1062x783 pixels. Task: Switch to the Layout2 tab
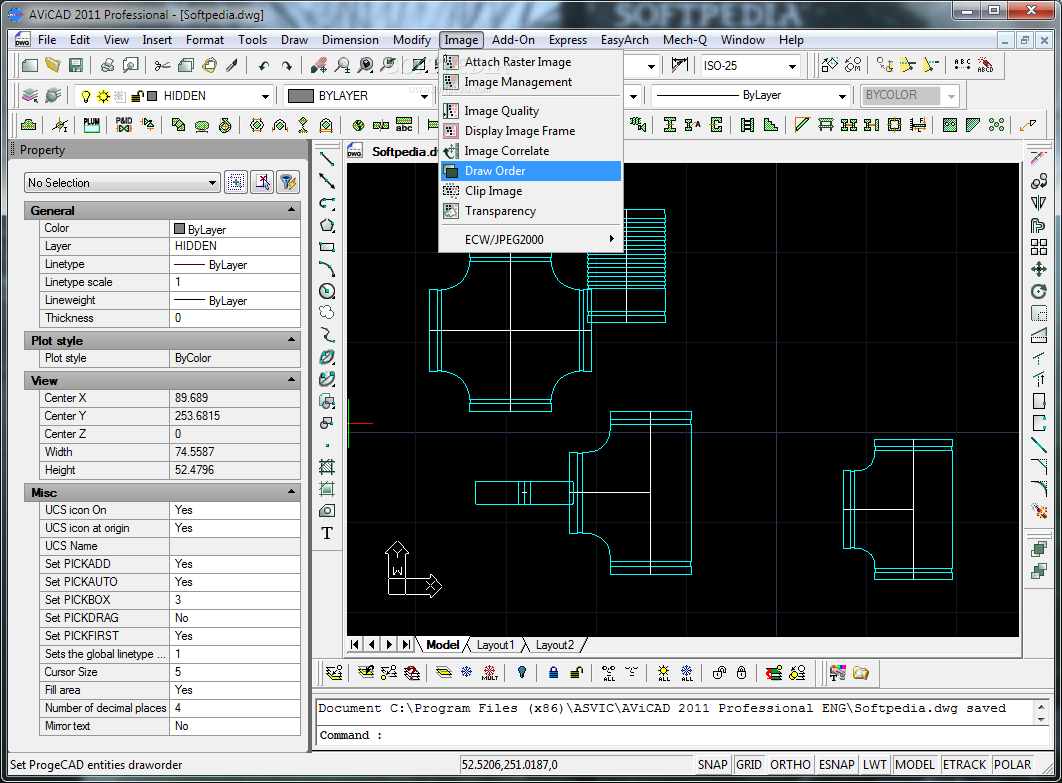pyautogui.click(x=555, y=645)
